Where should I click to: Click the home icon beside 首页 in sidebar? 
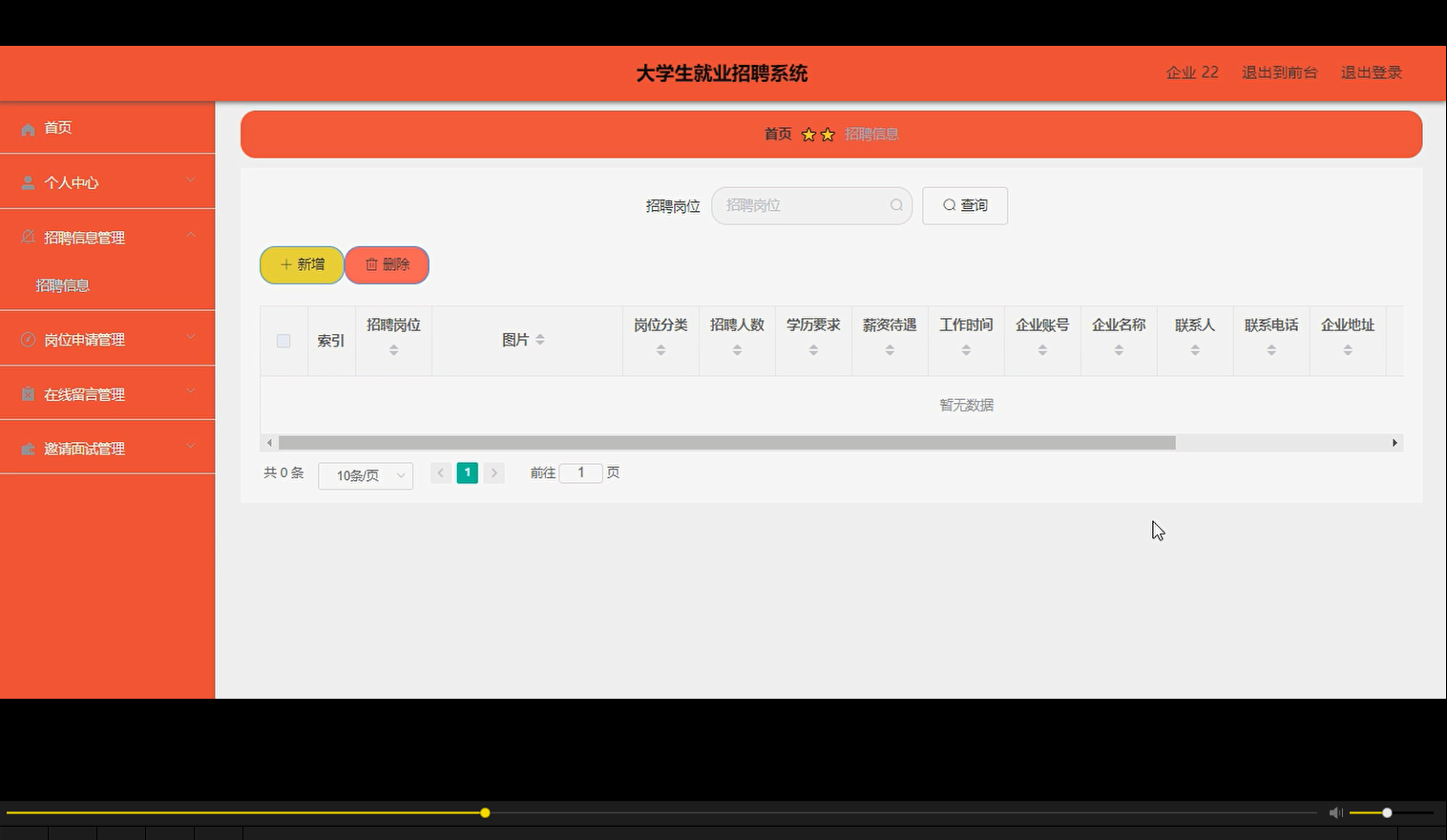(x=28, y=129)
